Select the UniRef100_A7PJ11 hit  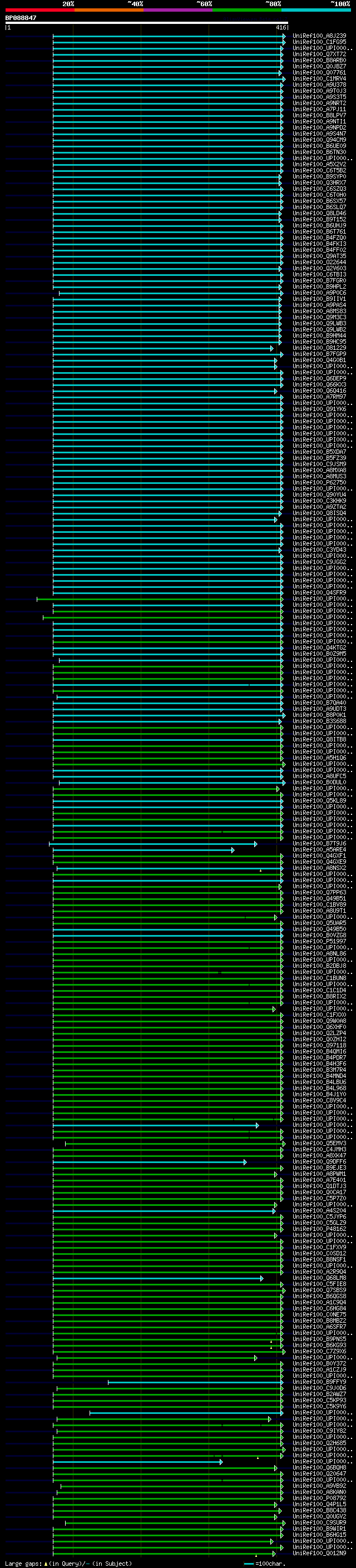[x=319, y=109]
